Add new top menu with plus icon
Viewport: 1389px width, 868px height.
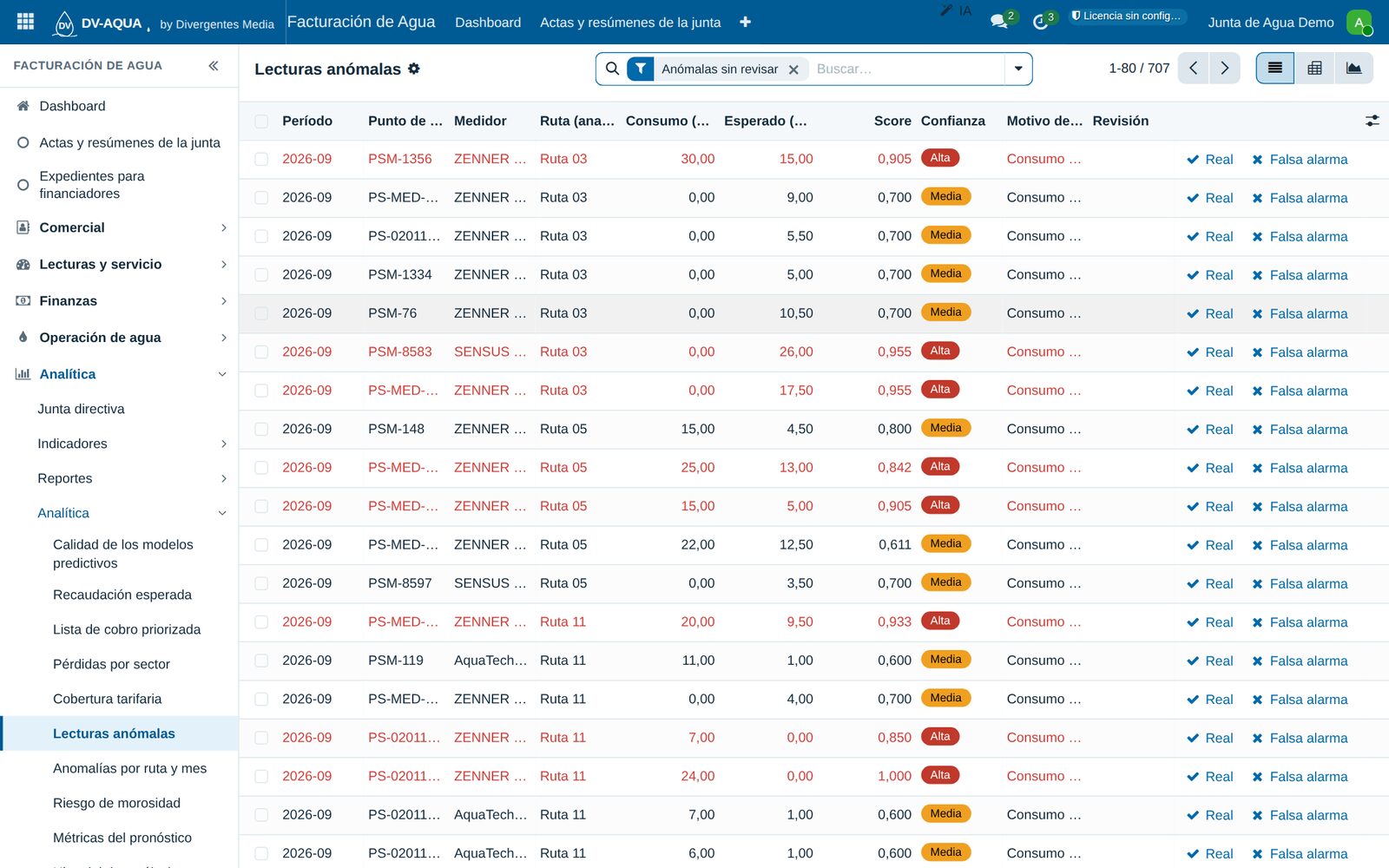coord(745,22)
